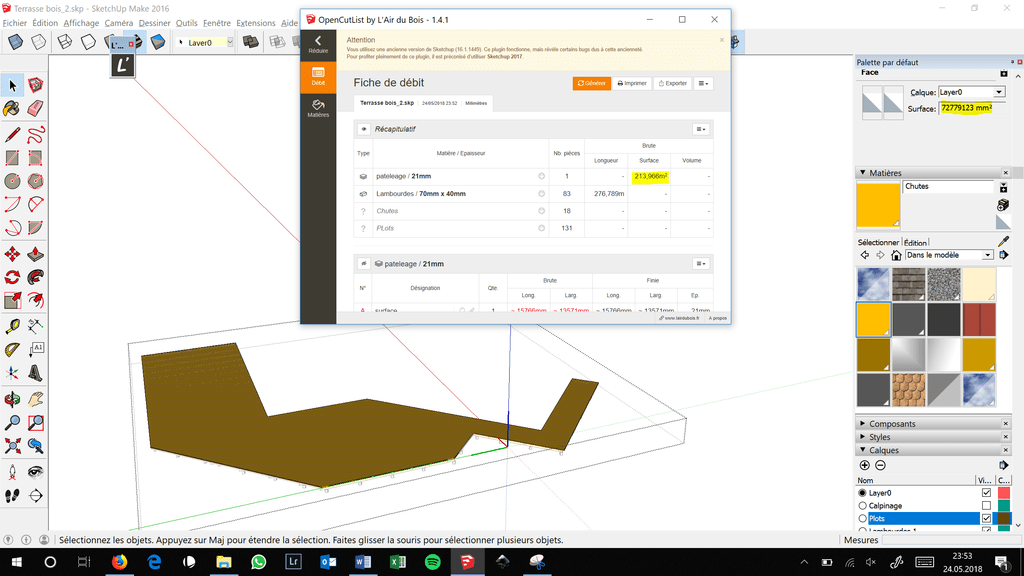Pick the Tape Measure tool
The width and height of the screenshot is (1024, 576).
12,326
